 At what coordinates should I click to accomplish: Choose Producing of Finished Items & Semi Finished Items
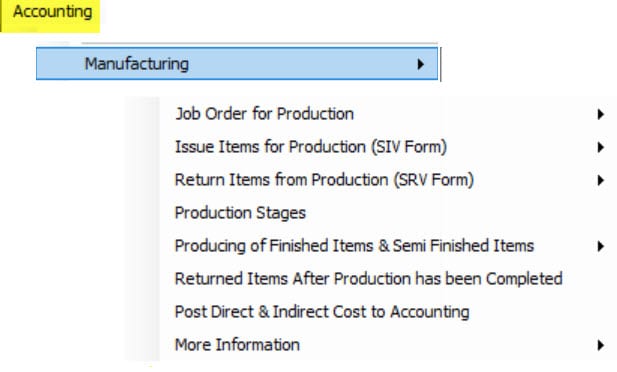pyautogui.click(x=354, y=246)
